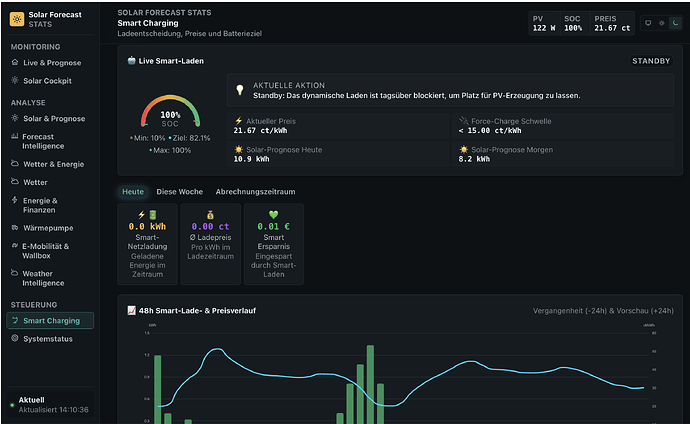Switch to Abrechnungszeitraum tab
Viewport: 690px width, 424px height.
coord(255,192)
